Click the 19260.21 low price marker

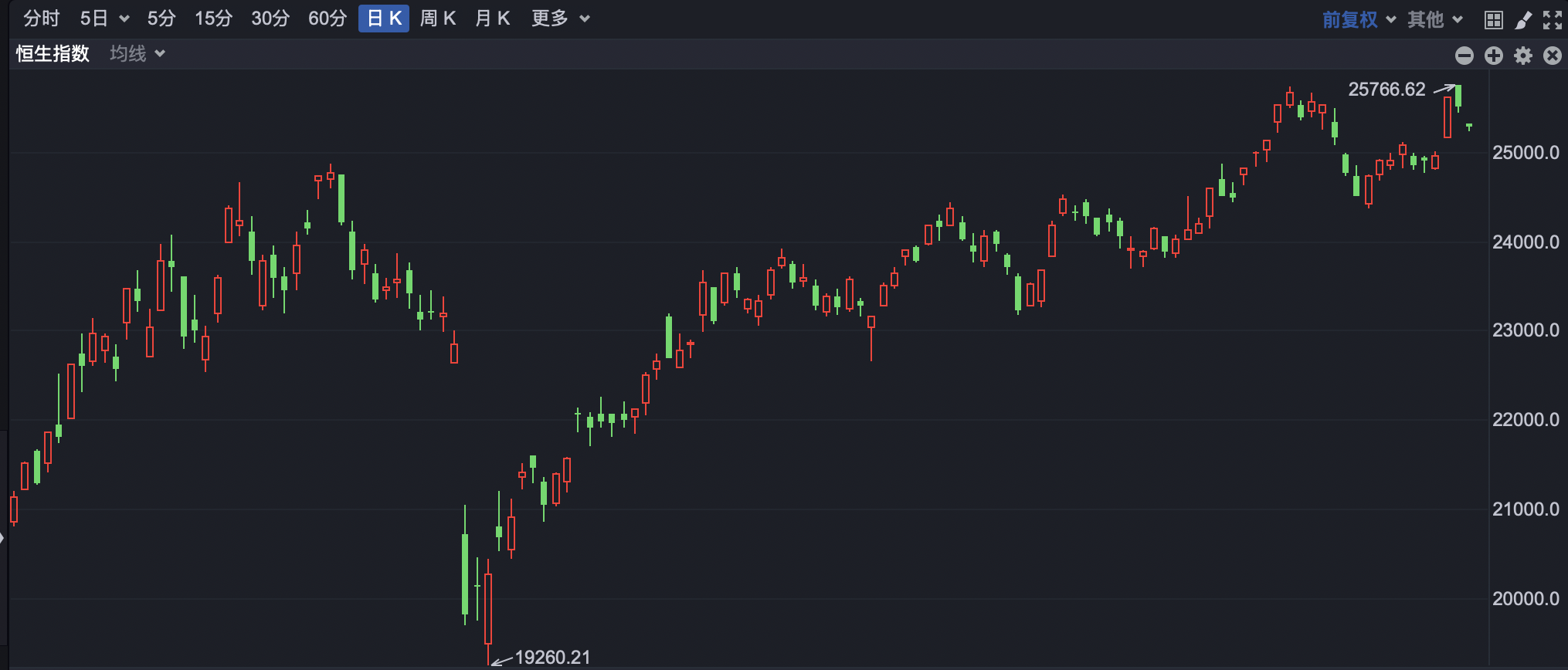tap(552, 657)
